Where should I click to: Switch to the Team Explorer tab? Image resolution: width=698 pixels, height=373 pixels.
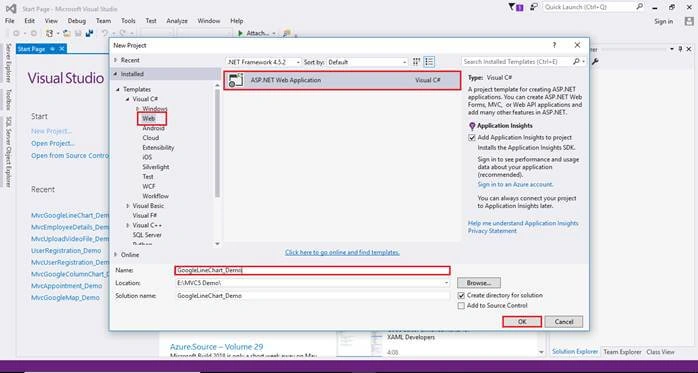pos(622,352)
